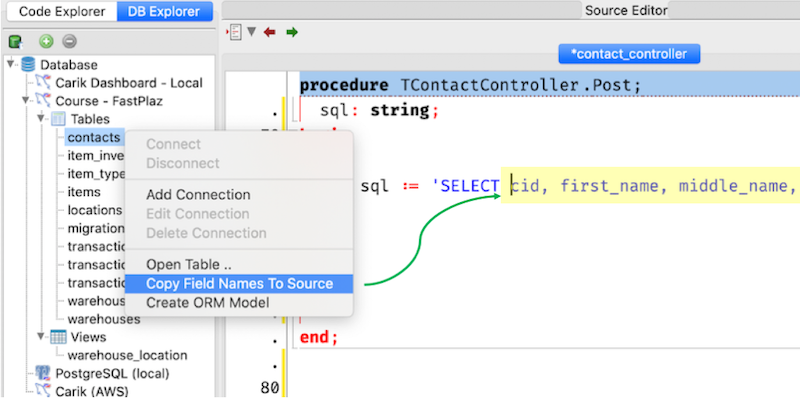This screenshot has width=800, height=401.
Task: Click the gray minus remove connection icon
Action: pyautogui.click(x=69, y=41)
